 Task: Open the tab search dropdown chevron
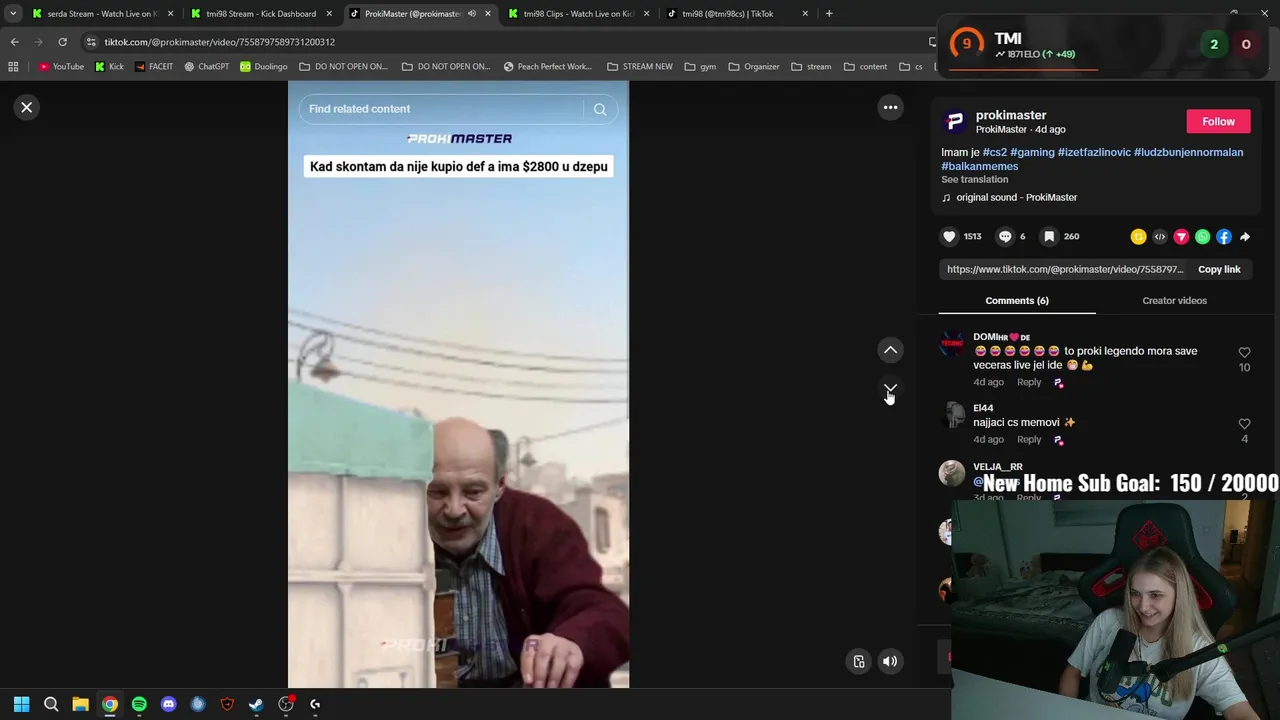point(12,14)
